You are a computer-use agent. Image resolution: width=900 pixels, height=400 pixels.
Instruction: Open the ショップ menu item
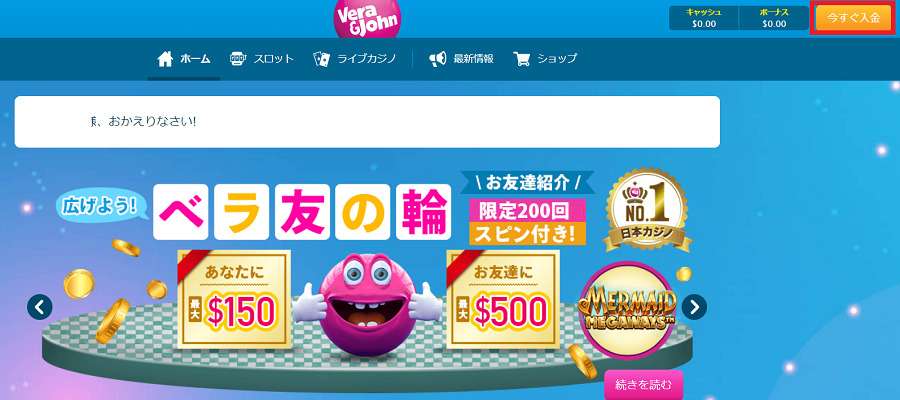coord(545,59)
